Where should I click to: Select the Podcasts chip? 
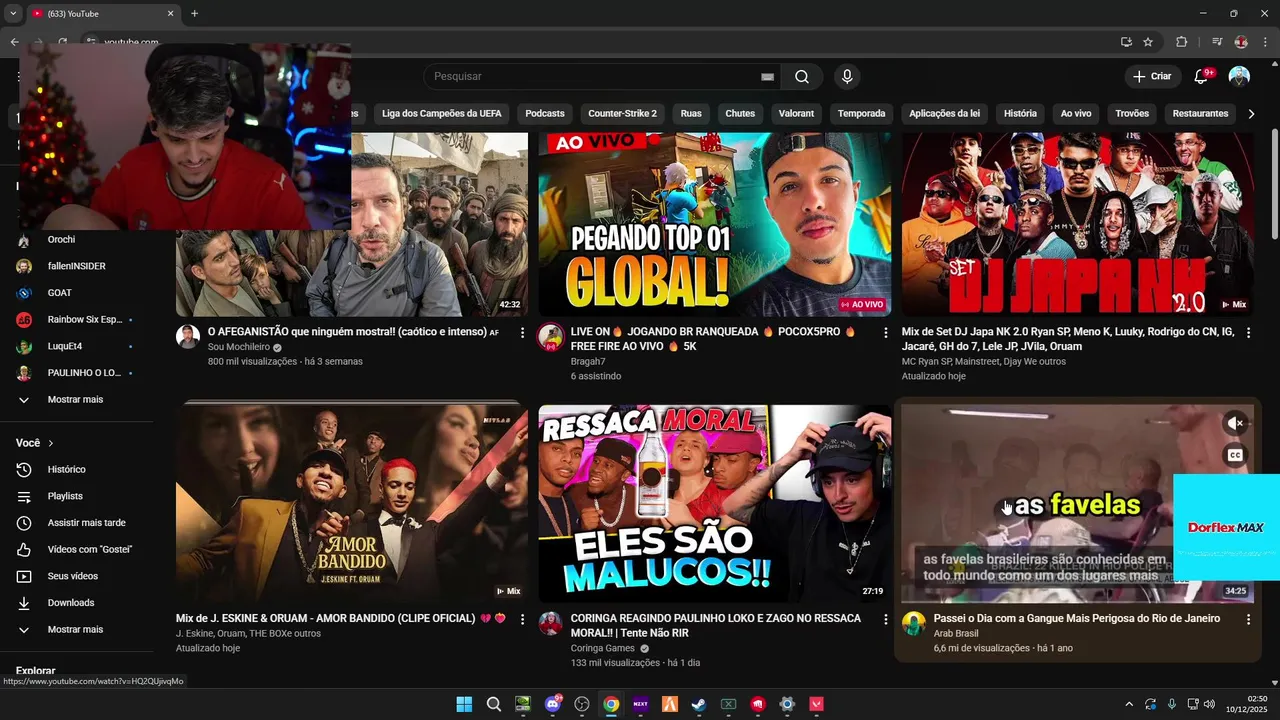click(545, 114)
